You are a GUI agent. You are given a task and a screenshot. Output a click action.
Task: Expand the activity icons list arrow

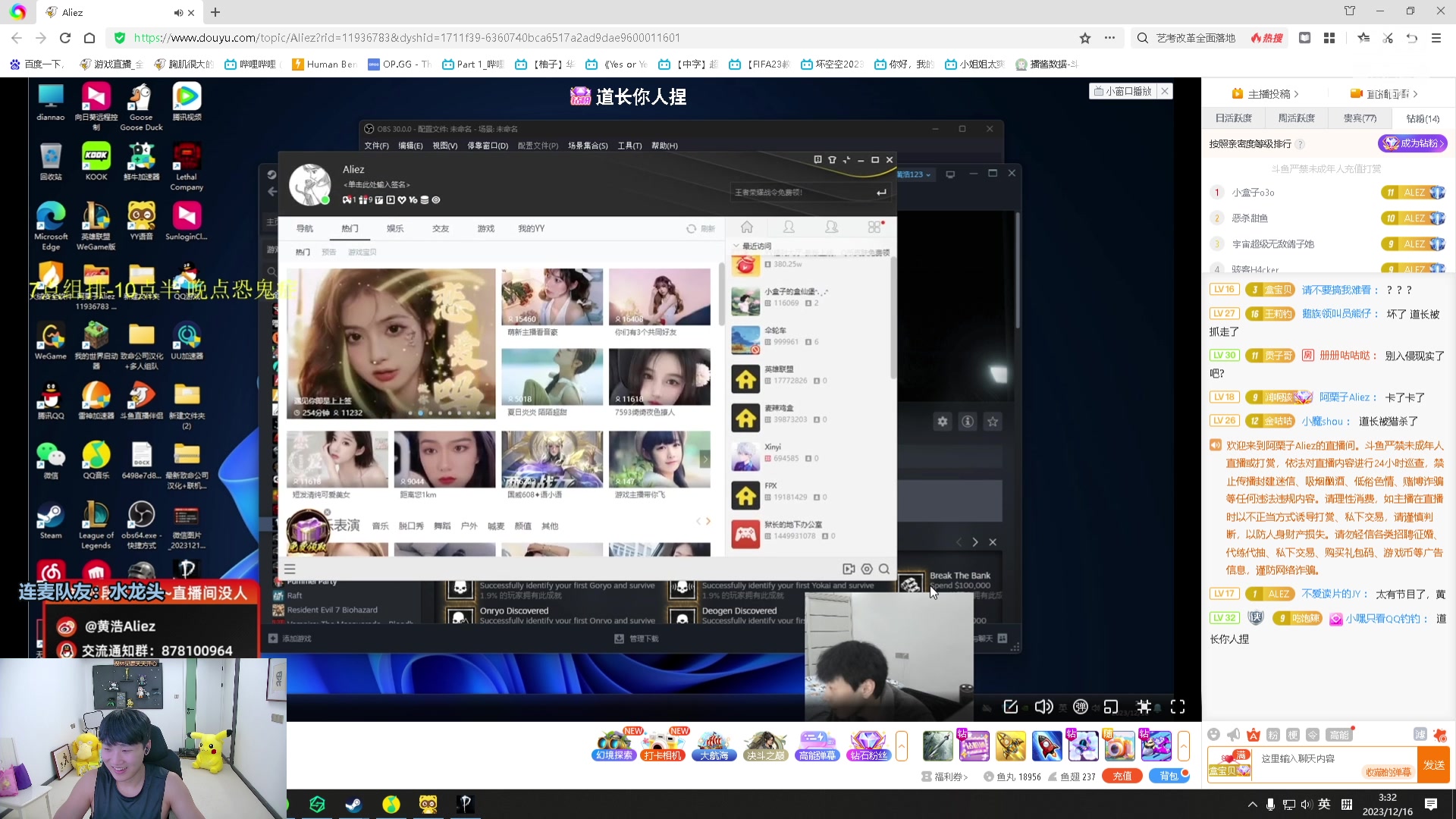click(x=902, y=746)
